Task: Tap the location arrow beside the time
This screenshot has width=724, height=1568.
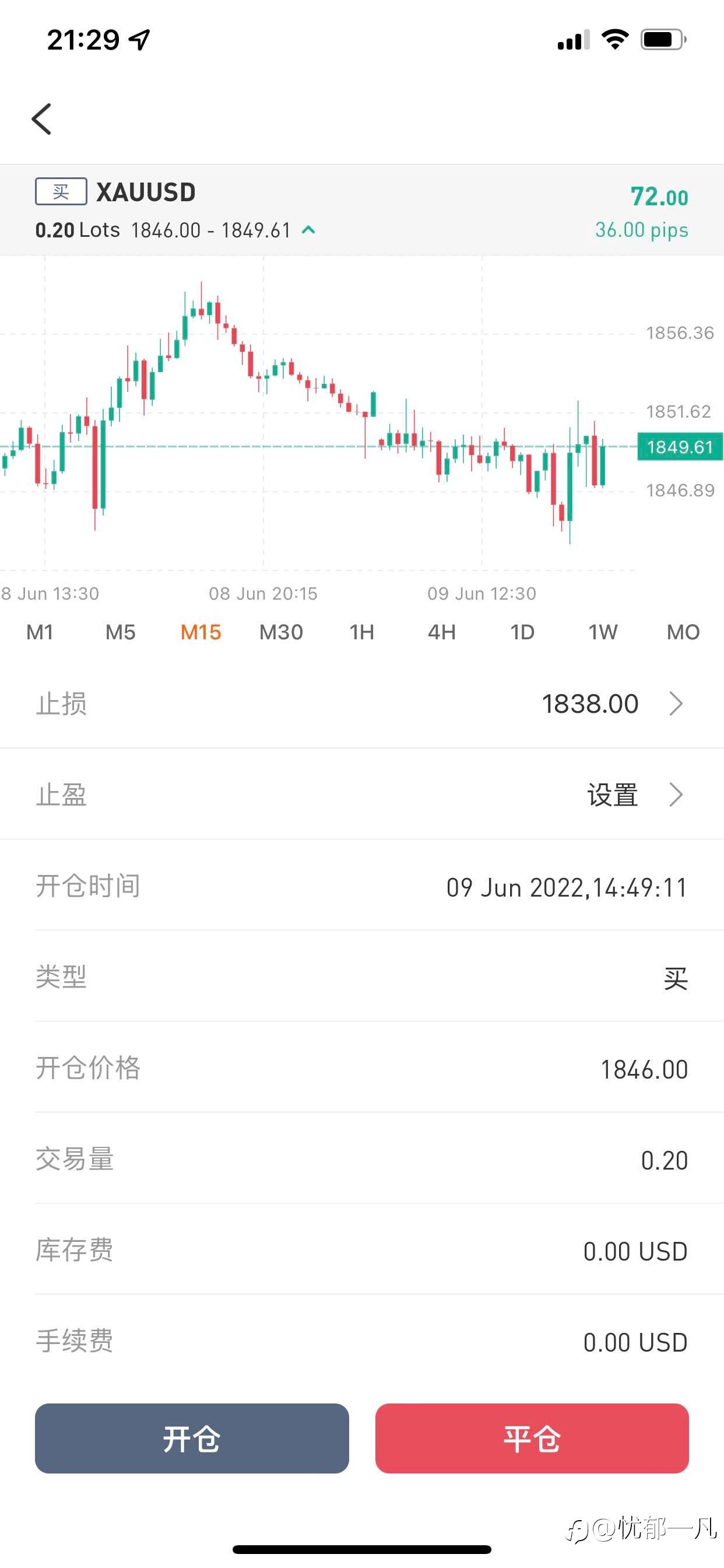Action: [140, 40]
